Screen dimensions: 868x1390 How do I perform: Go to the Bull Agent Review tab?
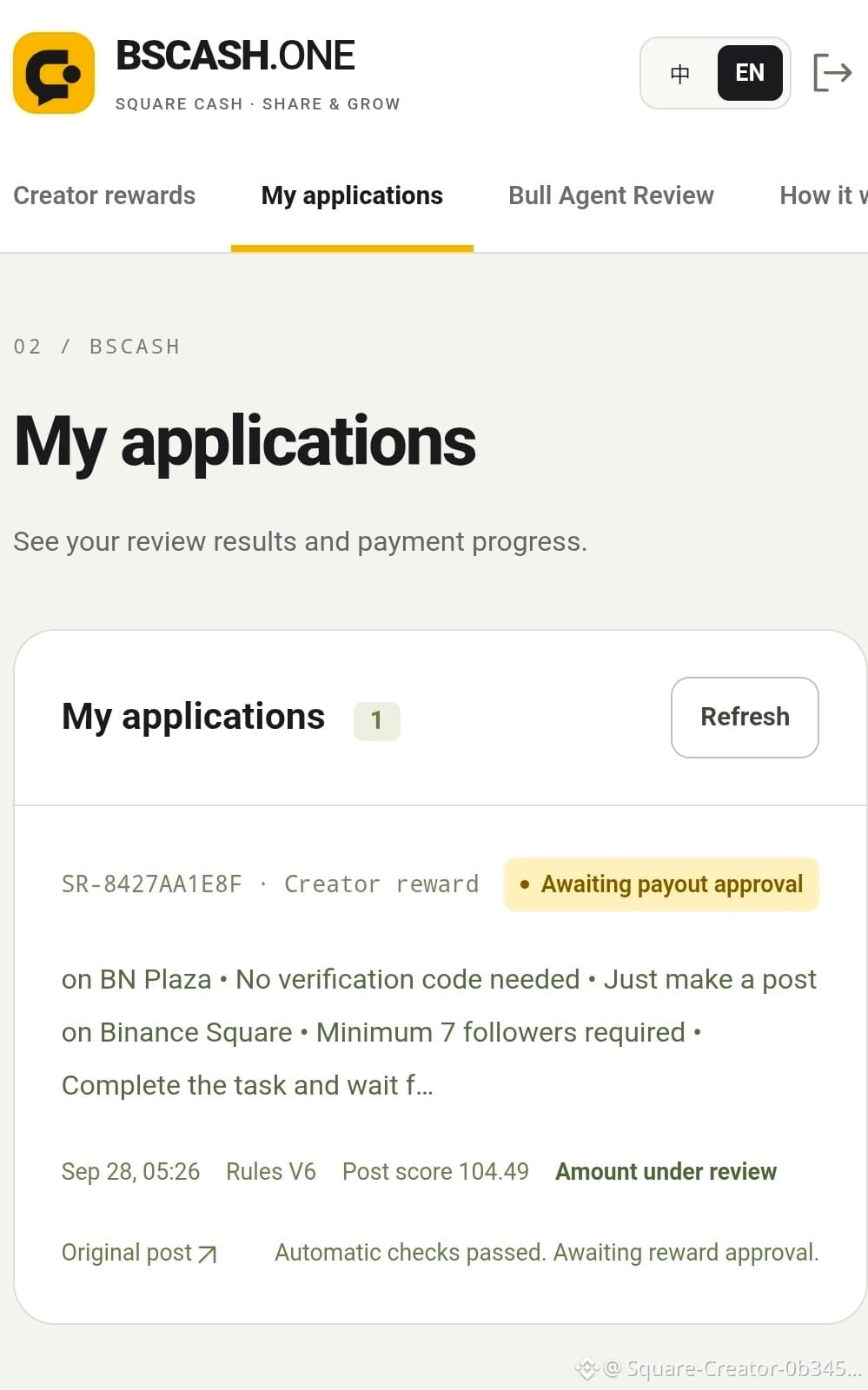tap(611, 195)
